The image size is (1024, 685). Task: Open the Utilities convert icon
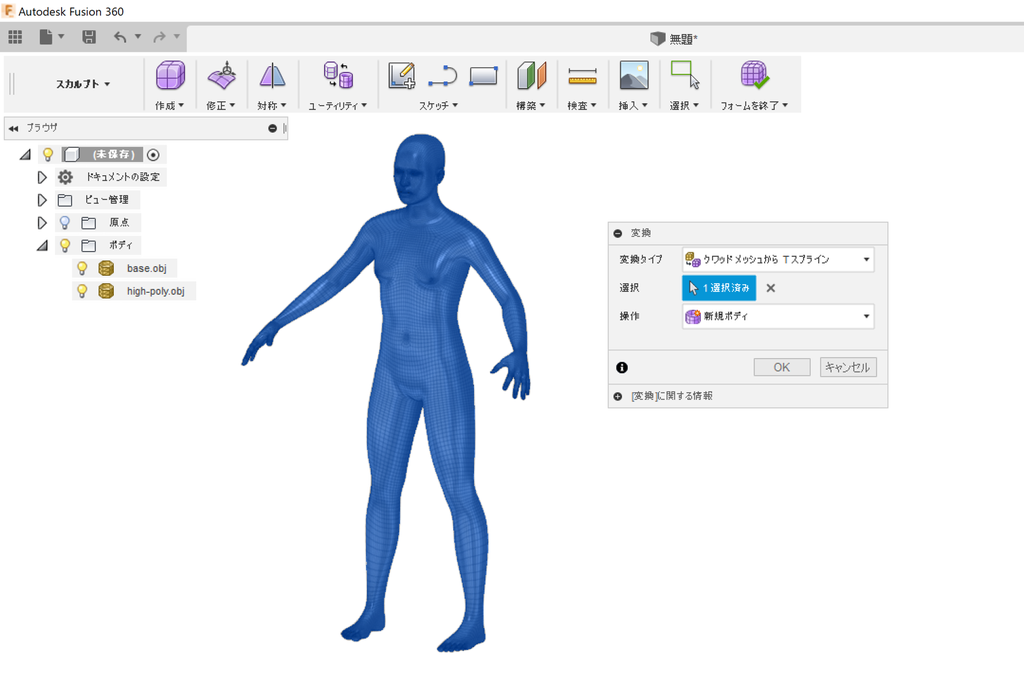(336, 76)
